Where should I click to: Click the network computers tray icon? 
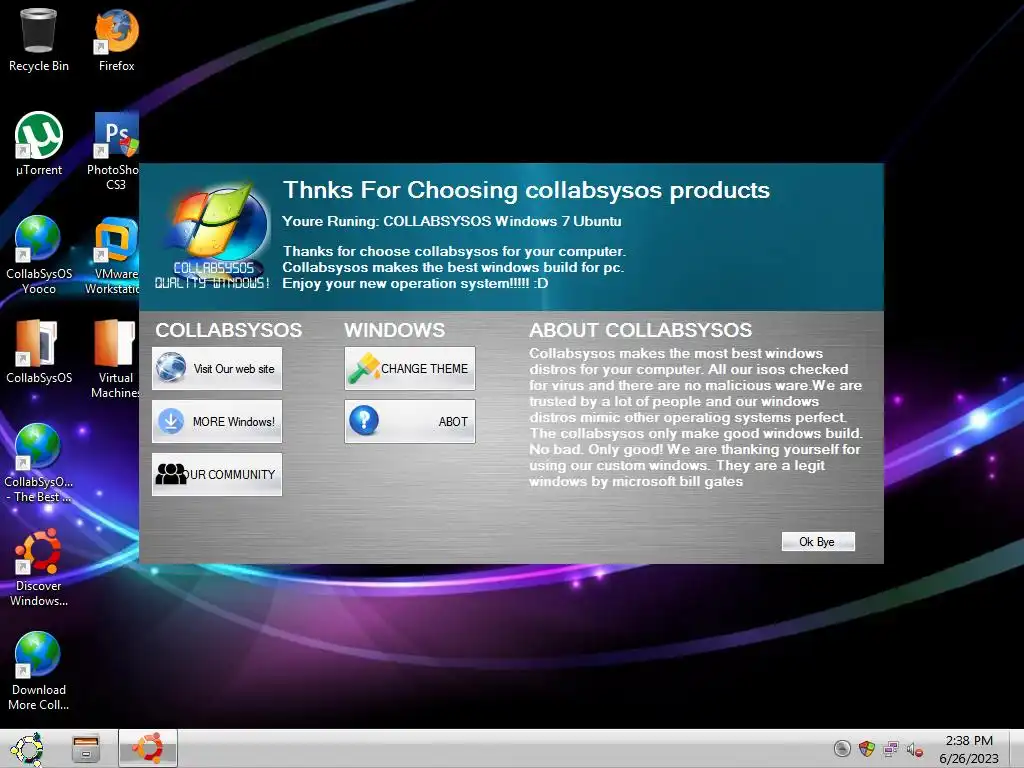coord(891,748)
